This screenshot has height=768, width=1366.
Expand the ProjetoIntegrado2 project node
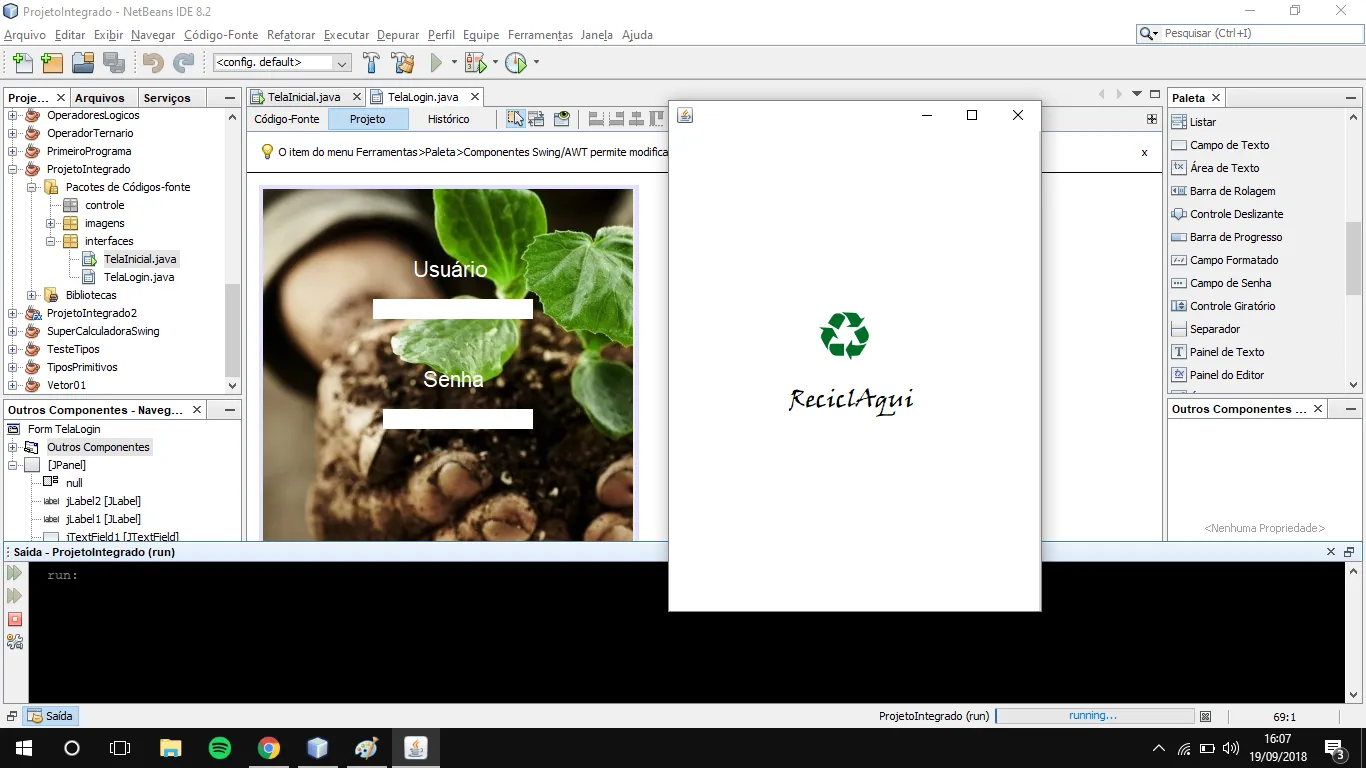[x=13, y=313]
